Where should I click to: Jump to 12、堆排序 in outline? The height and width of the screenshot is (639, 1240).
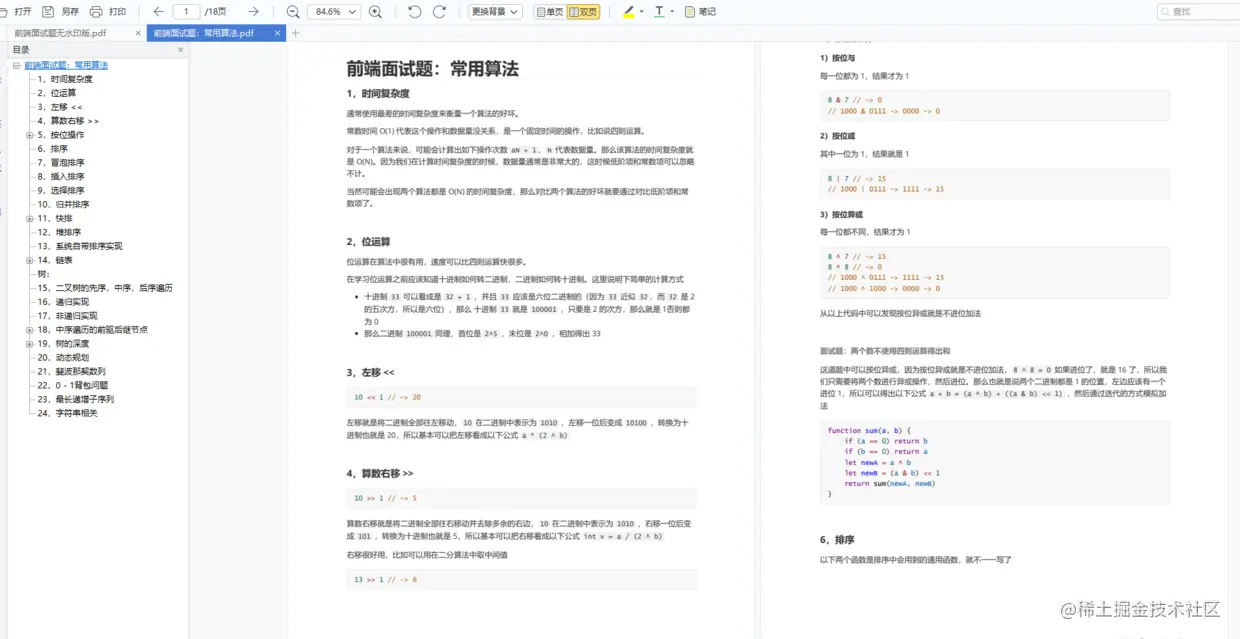(x=60, y=232)
